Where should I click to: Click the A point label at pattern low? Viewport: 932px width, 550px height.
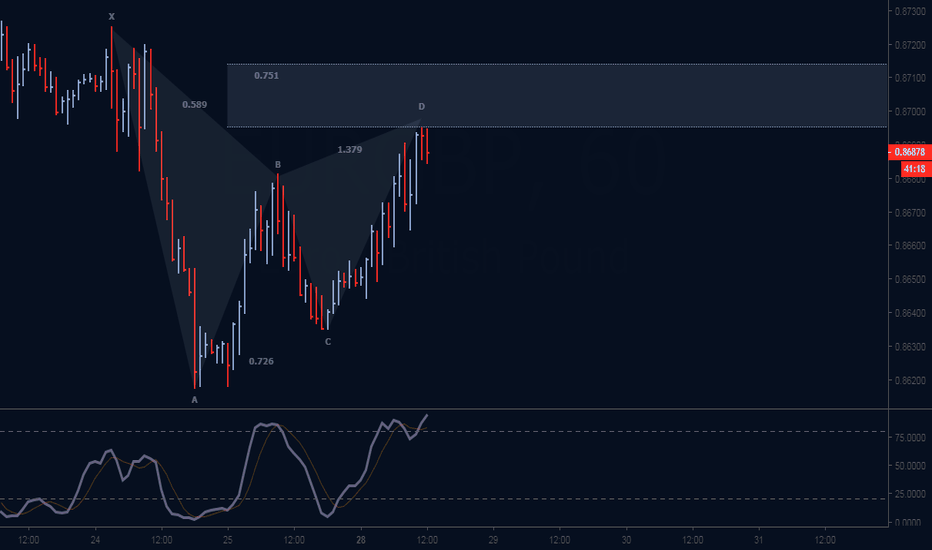click(x=194, y=400)
